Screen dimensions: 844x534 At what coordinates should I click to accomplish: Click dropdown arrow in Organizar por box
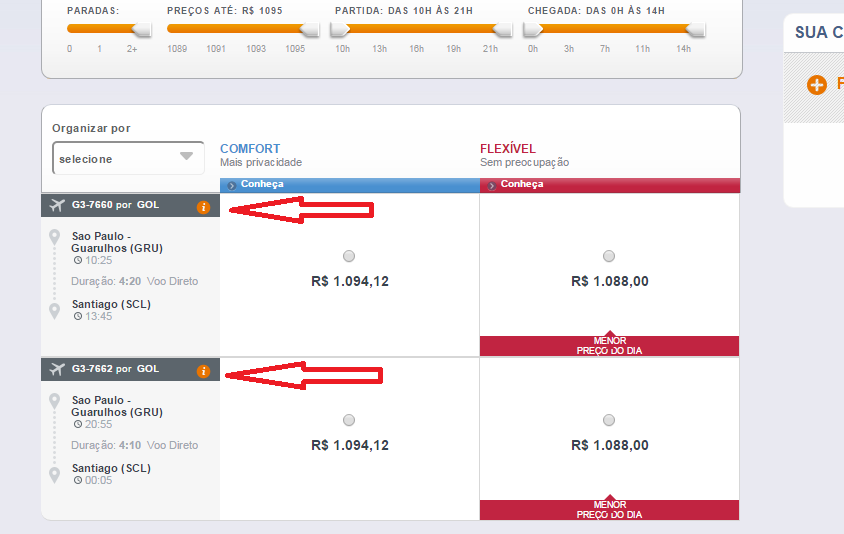[x=186, y=156]
